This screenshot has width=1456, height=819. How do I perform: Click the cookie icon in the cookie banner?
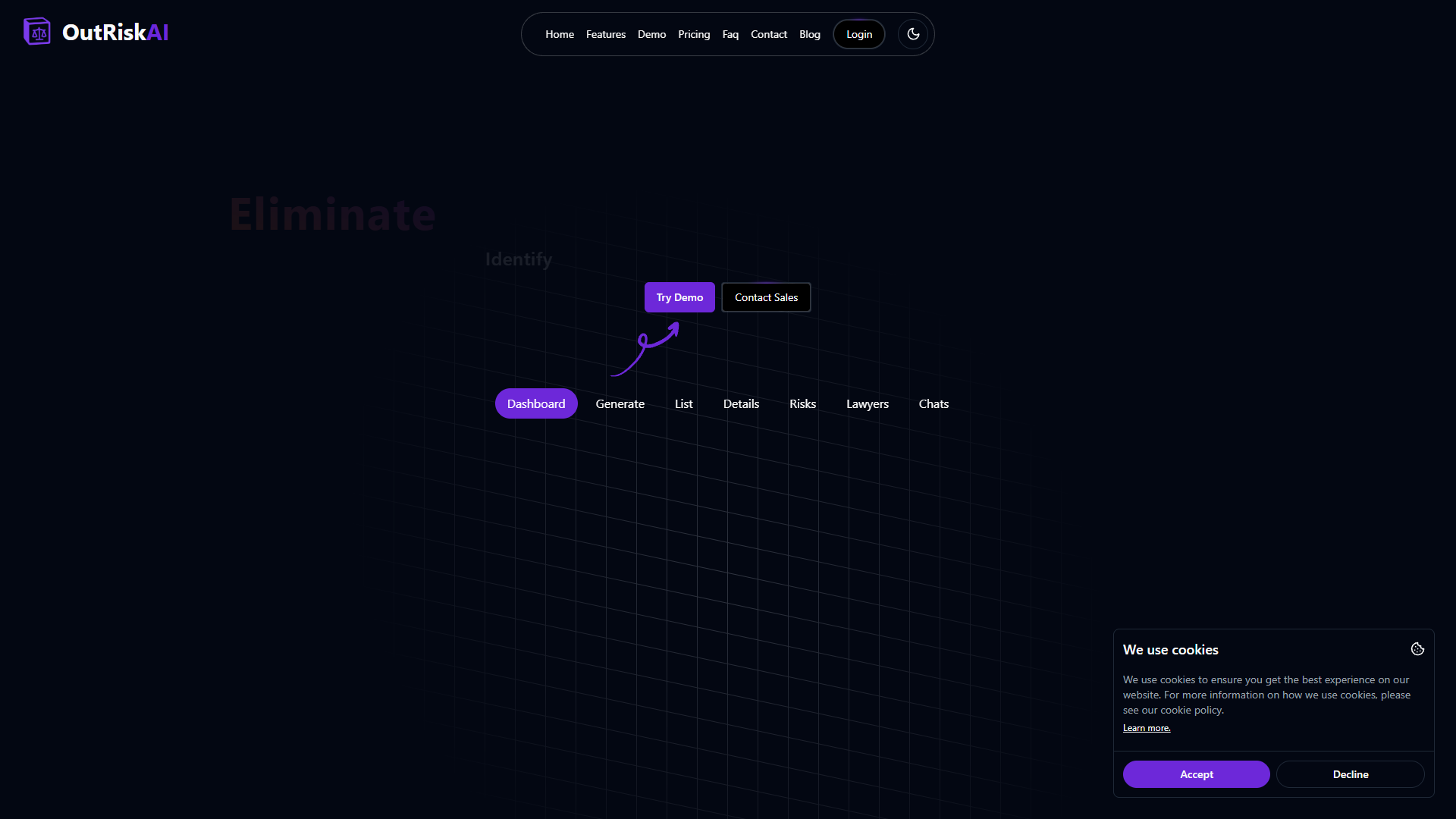click(1417, 649)
